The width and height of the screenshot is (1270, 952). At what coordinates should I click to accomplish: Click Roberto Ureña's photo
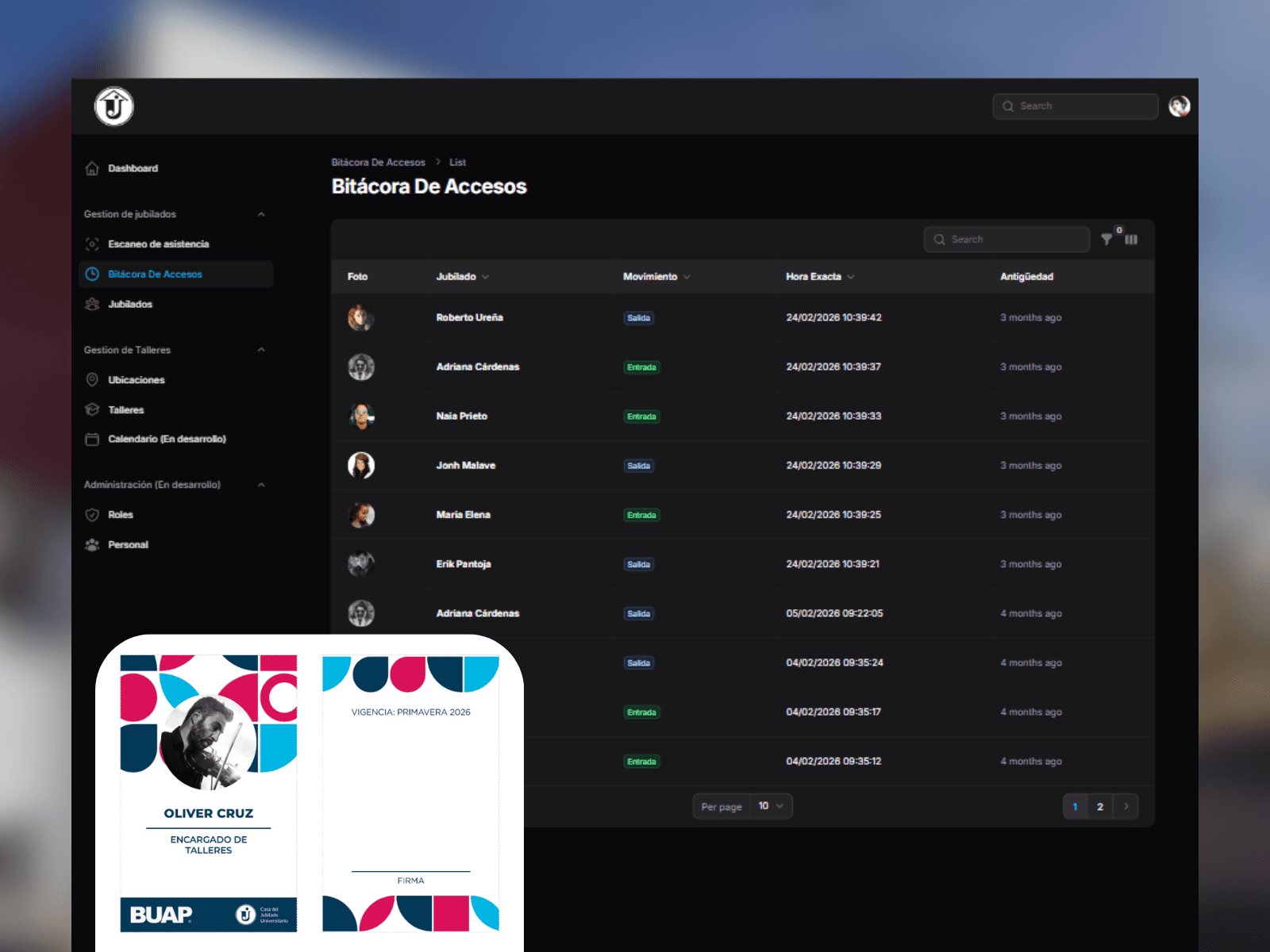361,318
